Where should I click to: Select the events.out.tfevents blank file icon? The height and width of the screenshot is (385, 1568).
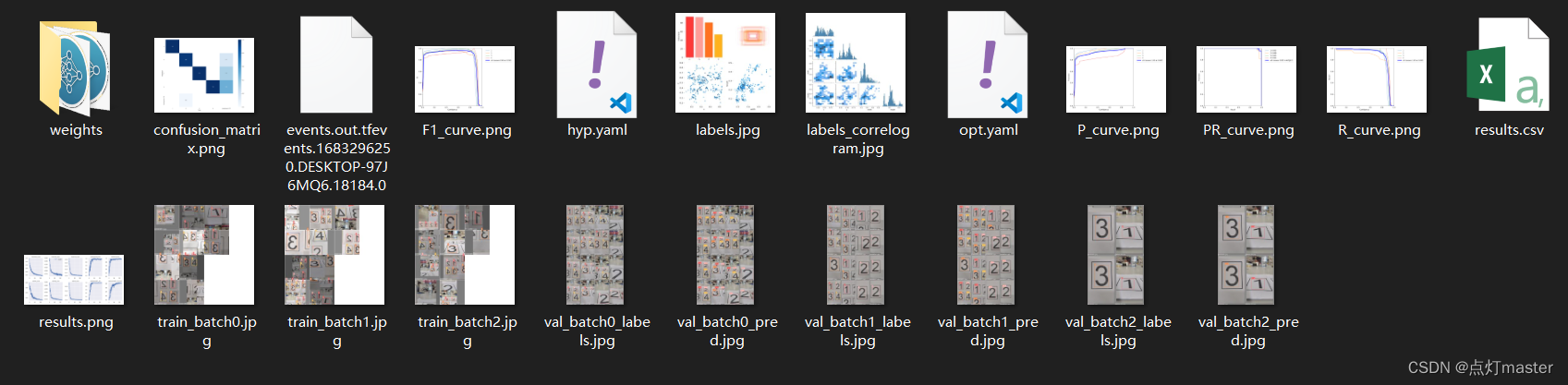(336, 65)
